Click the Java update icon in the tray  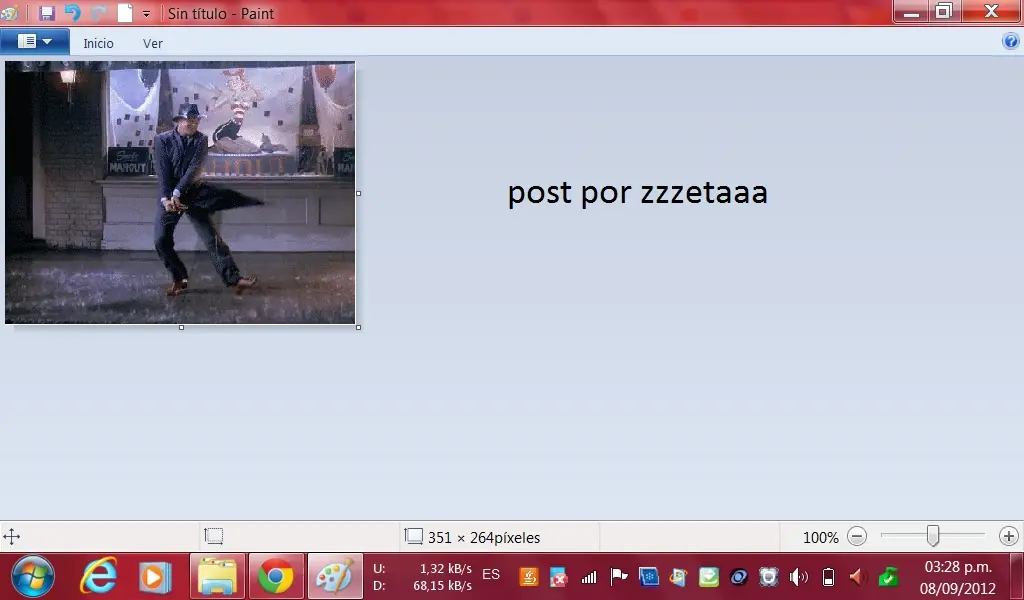click(528, 577)
